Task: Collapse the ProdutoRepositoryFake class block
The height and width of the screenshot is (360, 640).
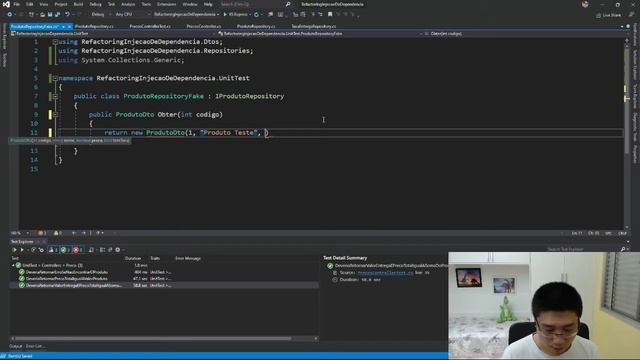Action: click(x=55, y=96)
